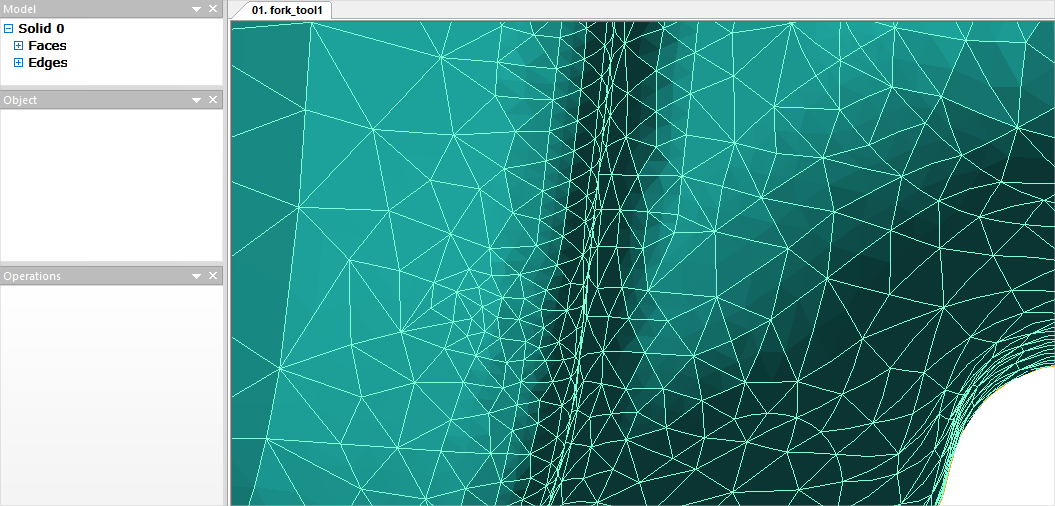Screen dimensions: 1055x506
Task: Open the Object panel dropdown arrow
Action: [197, 100]
